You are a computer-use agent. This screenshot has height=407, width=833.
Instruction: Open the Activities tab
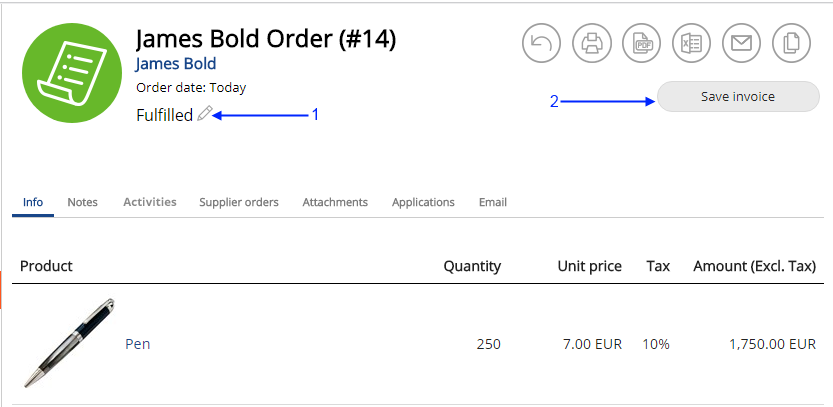click(150, 202)
